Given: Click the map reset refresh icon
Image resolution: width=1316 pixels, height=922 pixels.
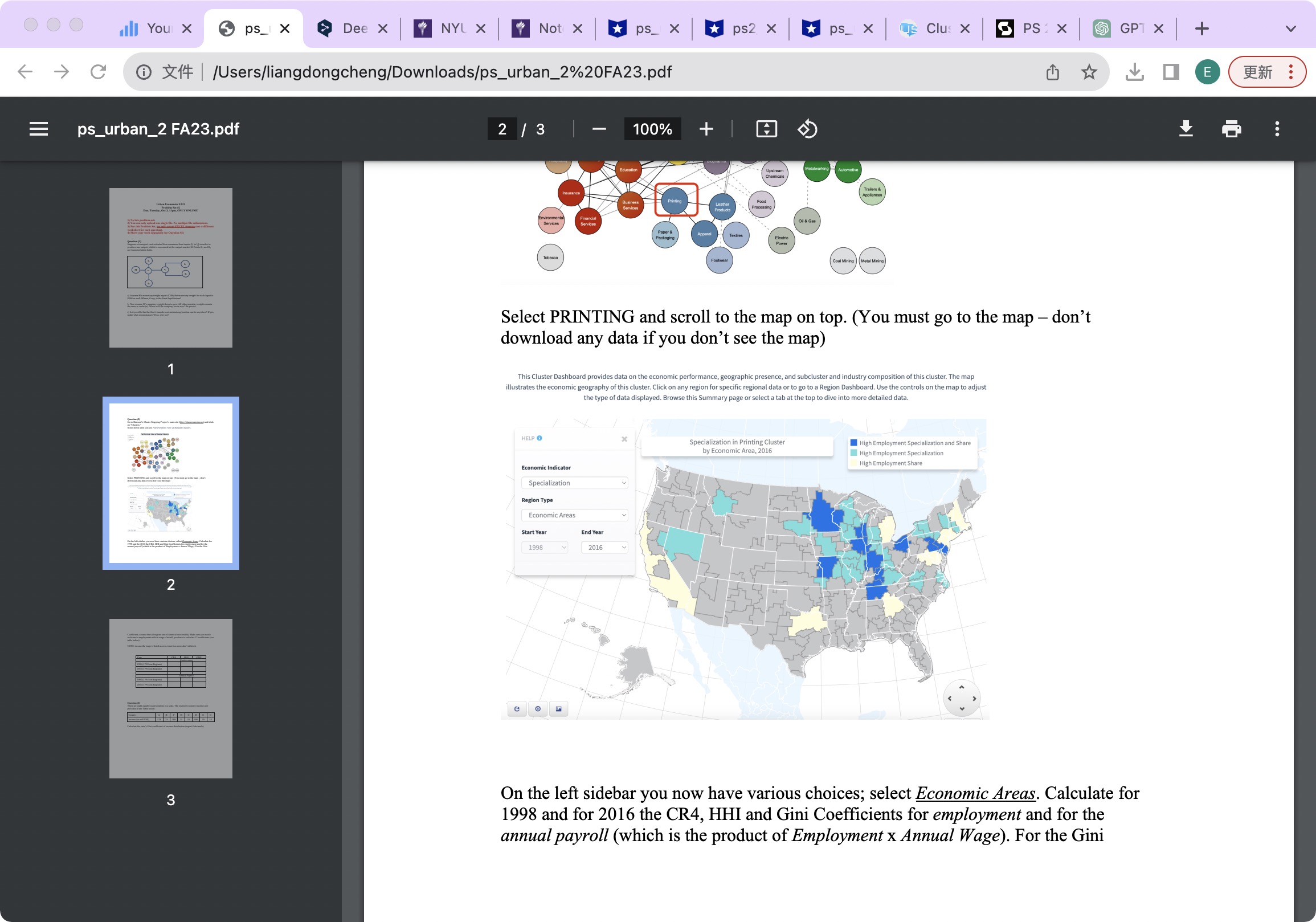Looking at the screenshot, I should coord(517,709).
